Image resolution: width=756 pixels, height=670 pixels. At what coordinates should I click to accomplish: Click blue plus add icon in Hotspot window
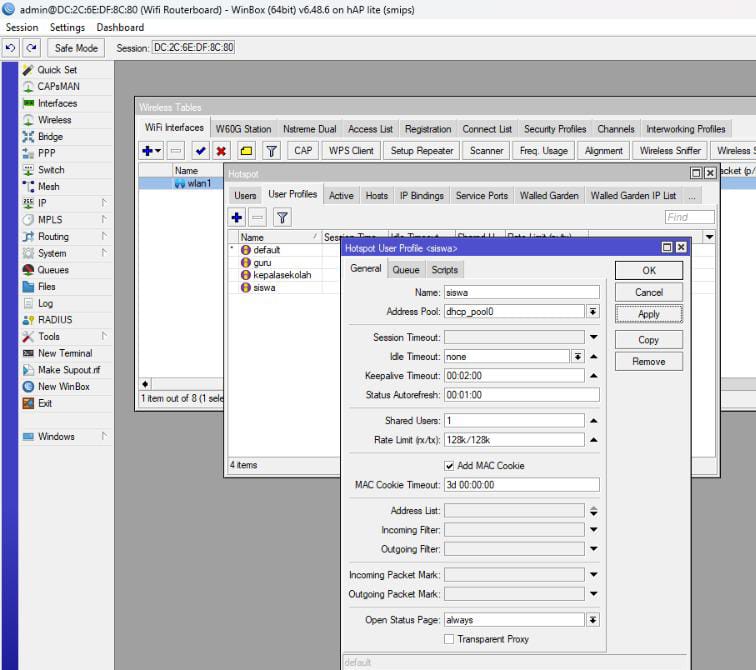click(x=237, y=217)
